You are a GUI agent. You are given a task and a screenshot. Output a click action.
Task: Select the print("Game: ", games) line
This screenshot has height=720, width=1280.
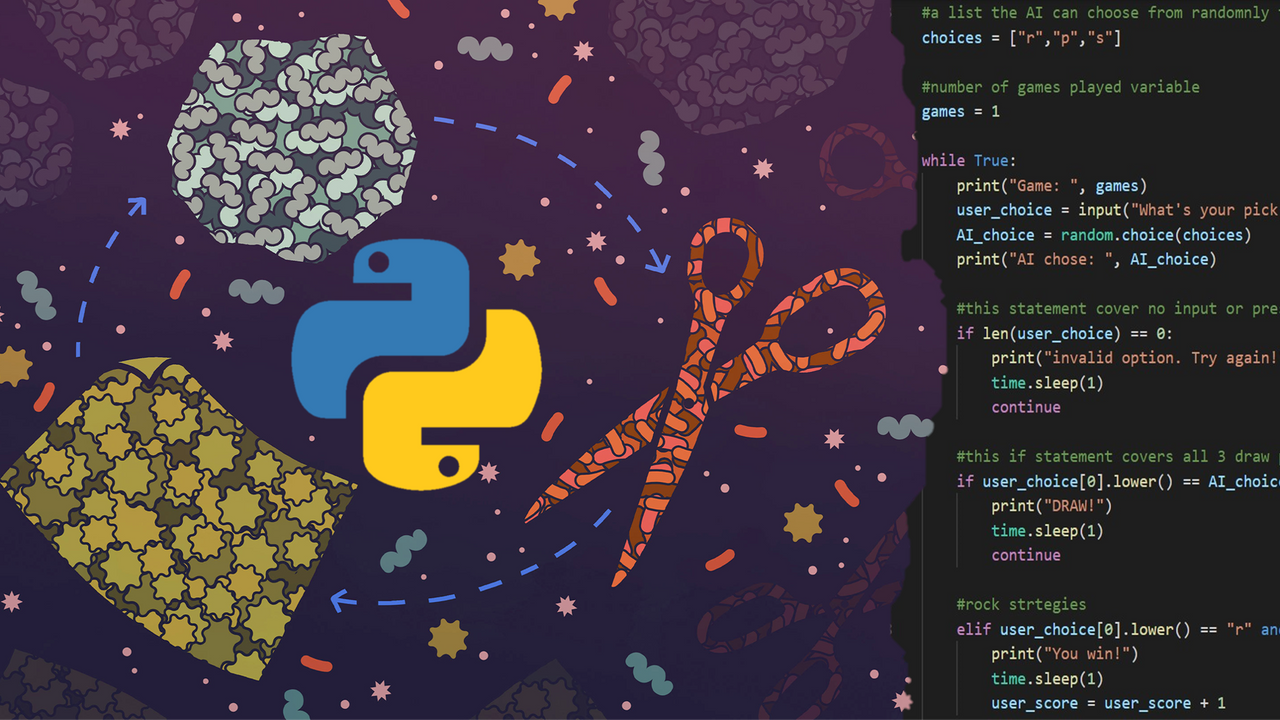[x=1052, y=185]
